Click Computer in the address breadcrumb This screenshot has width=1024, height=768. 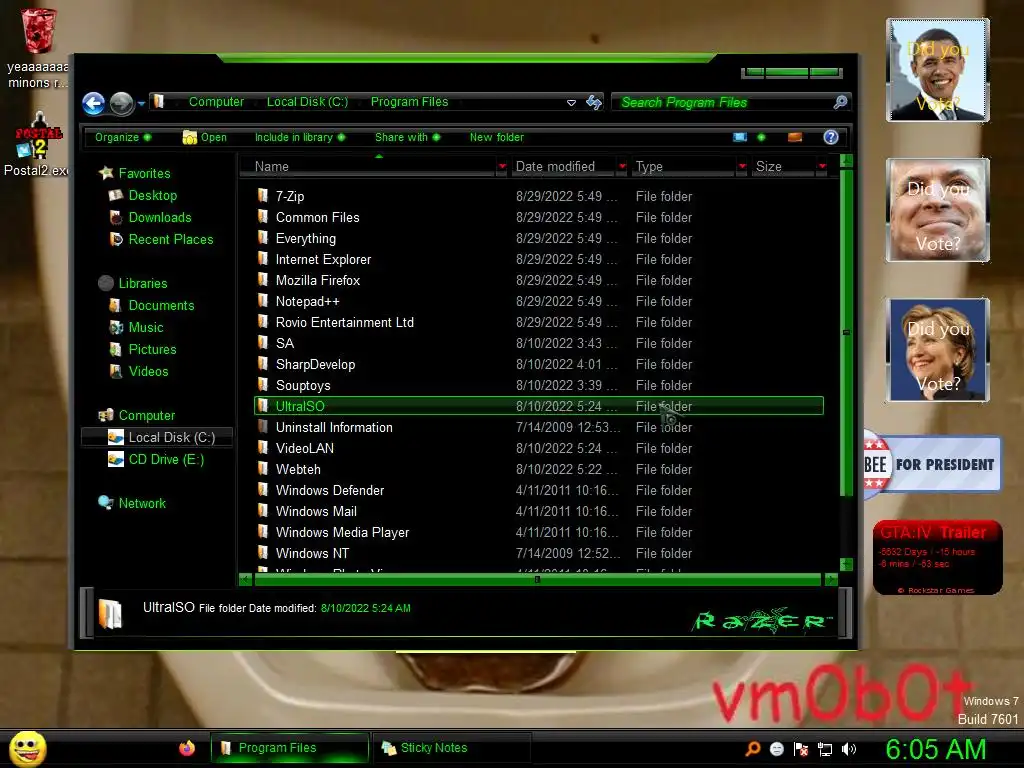(216, 102)
